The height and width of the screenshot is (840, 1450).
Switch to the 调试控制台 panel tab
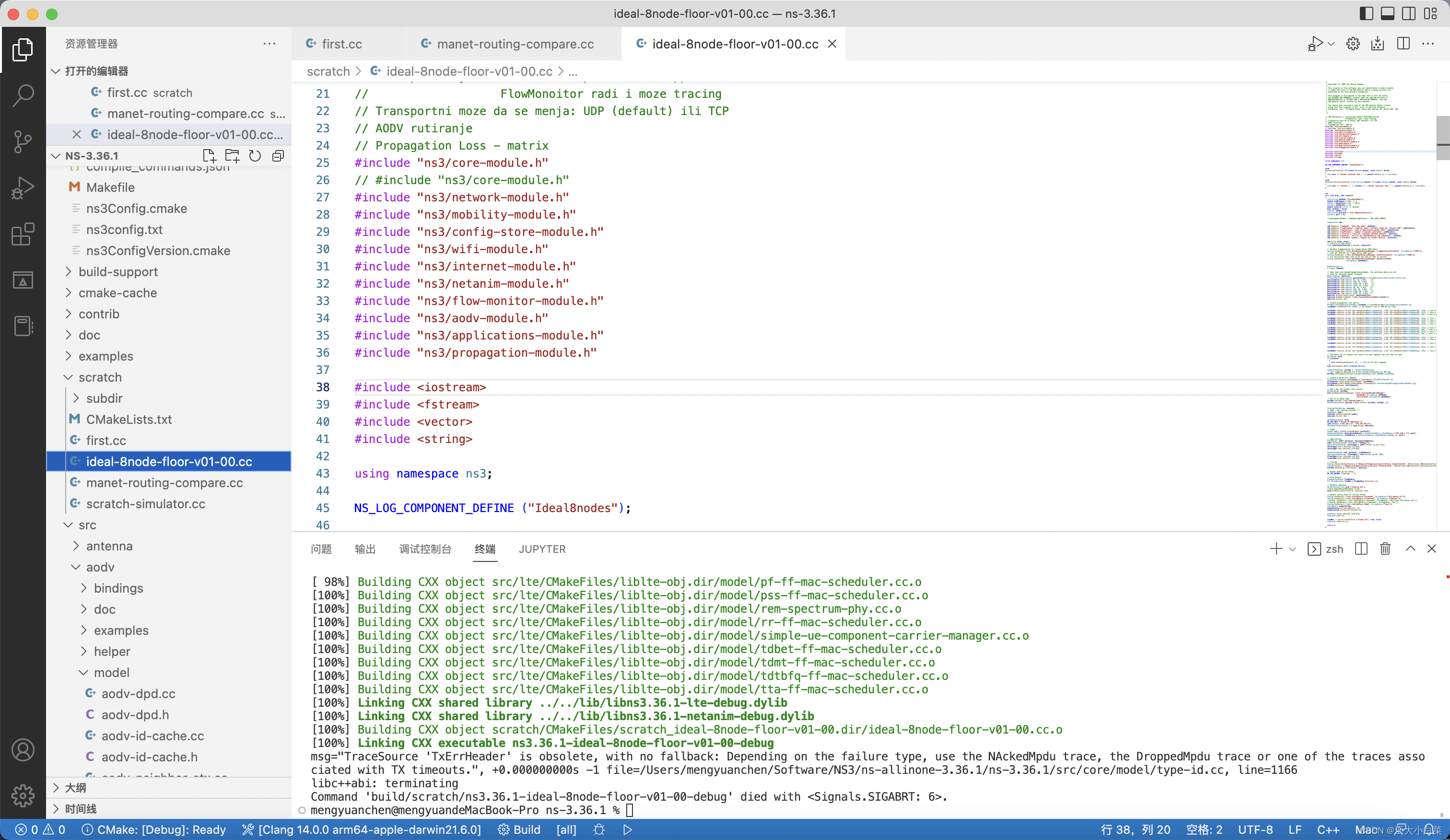click(425, 549)
